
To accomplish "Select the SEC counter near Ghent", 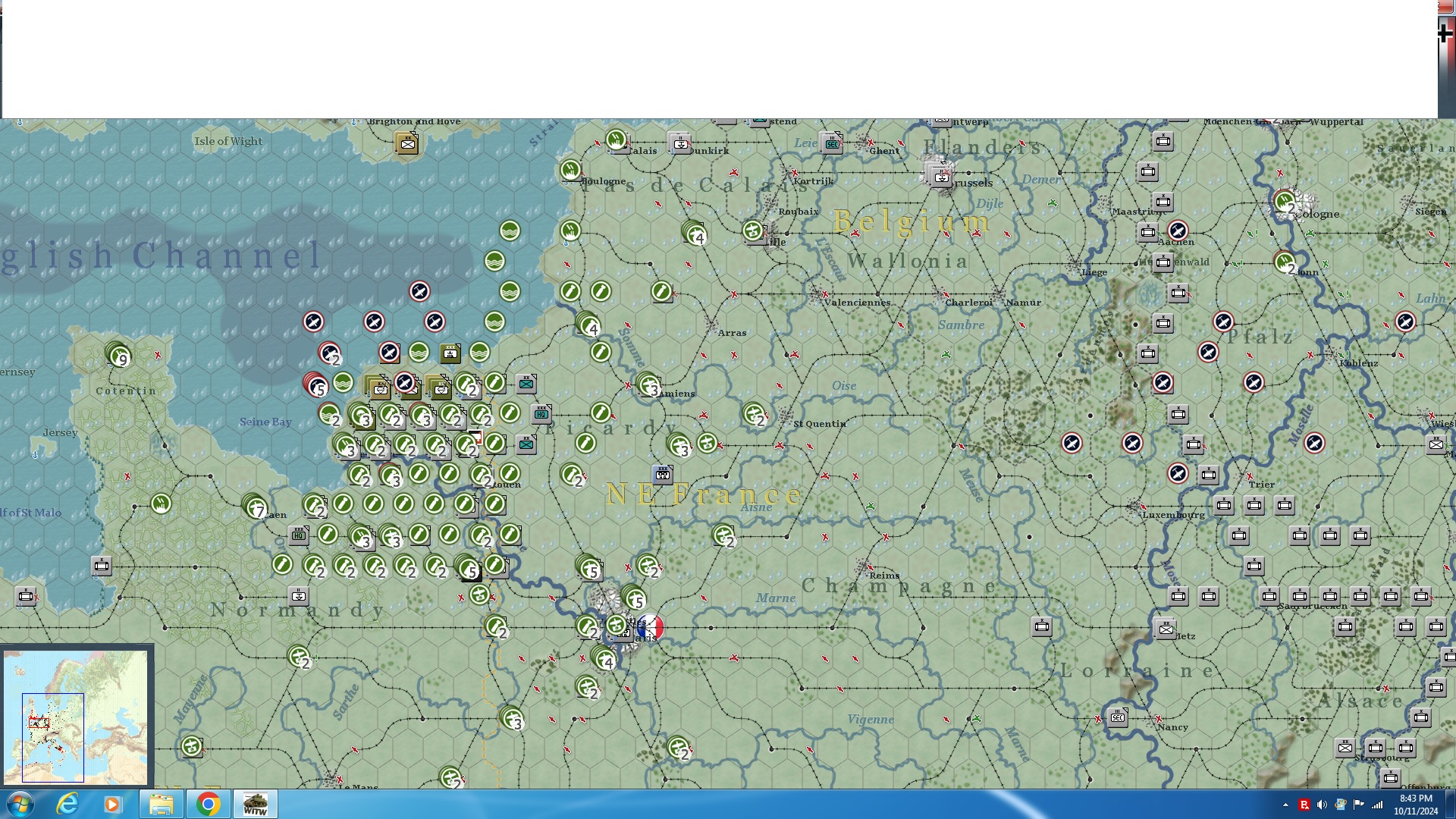I will click(x=833, y=143).
